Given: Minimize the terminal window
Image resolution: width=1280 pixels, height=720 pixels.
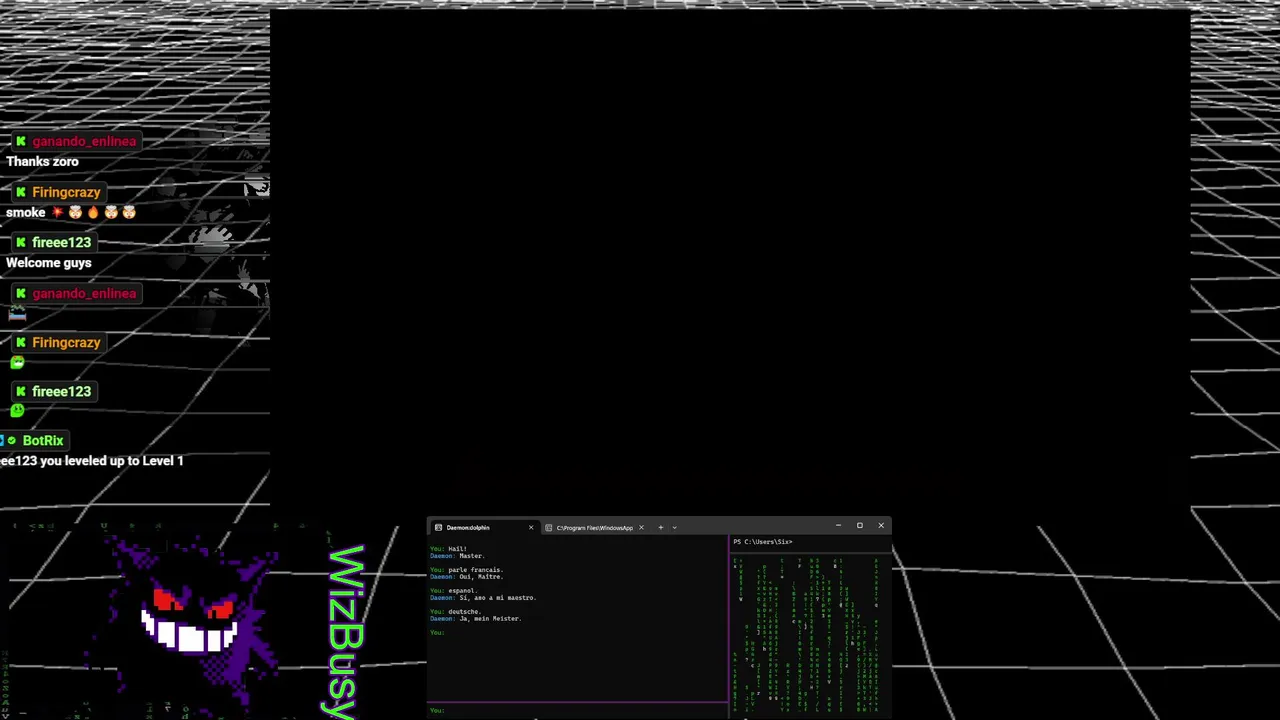Looking at the screenshot, I should click(838, 525).
